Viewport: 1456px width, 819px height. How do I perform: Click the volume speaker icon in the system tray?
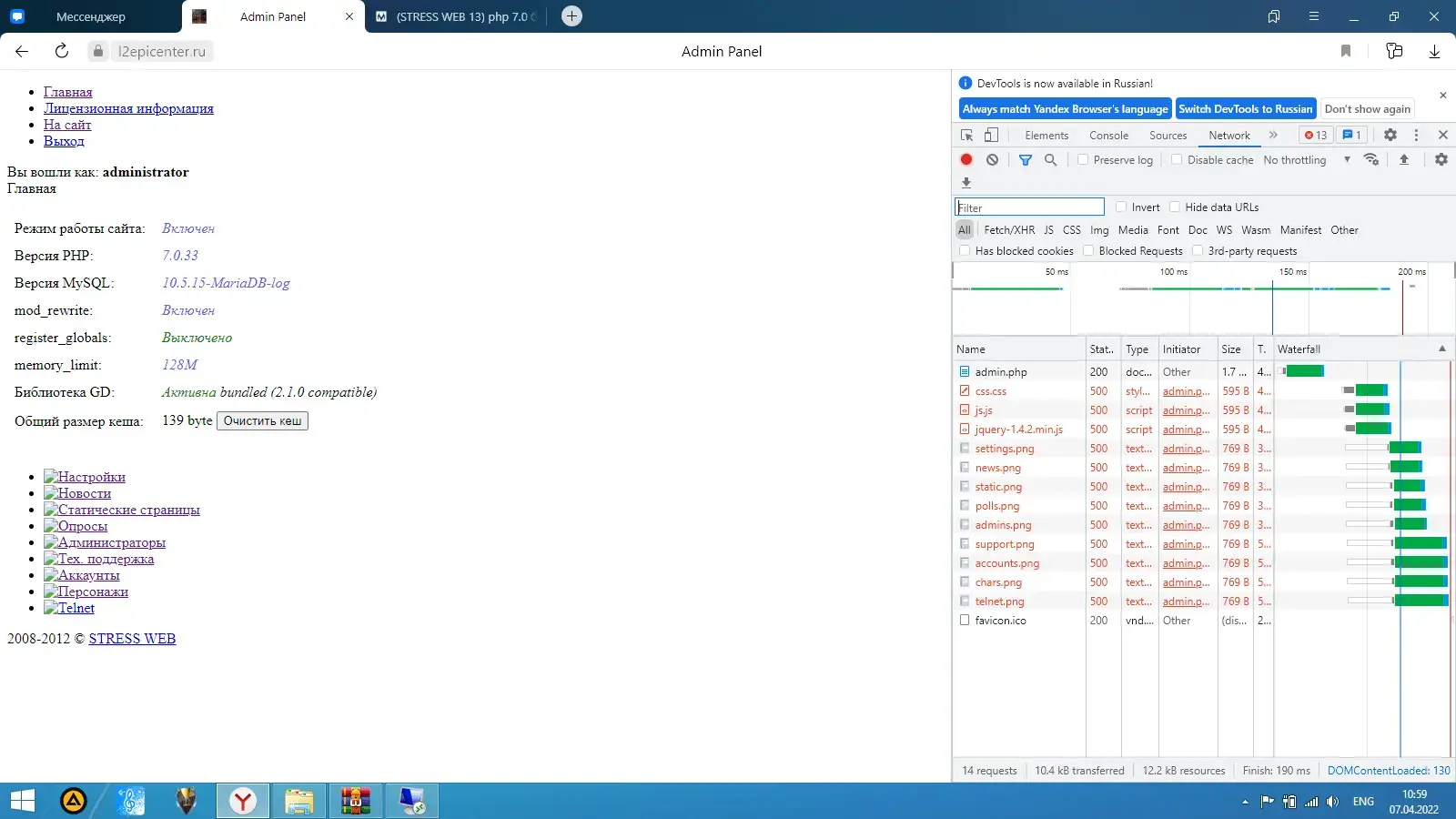point(1333,802)
